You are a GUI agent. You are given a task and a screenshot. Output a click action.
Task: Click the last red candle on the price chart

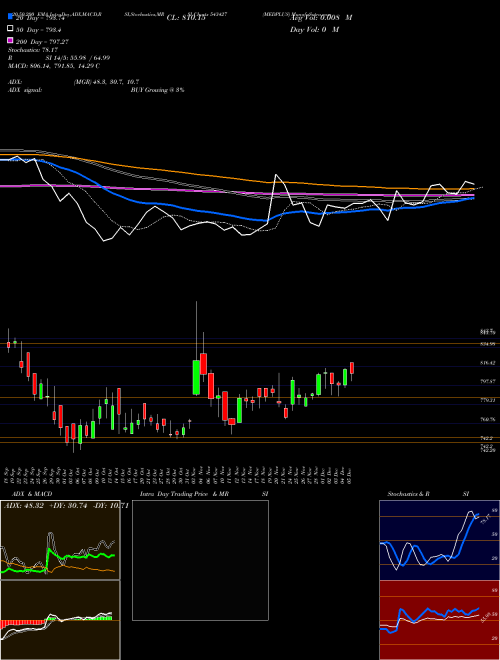(352, 368)
